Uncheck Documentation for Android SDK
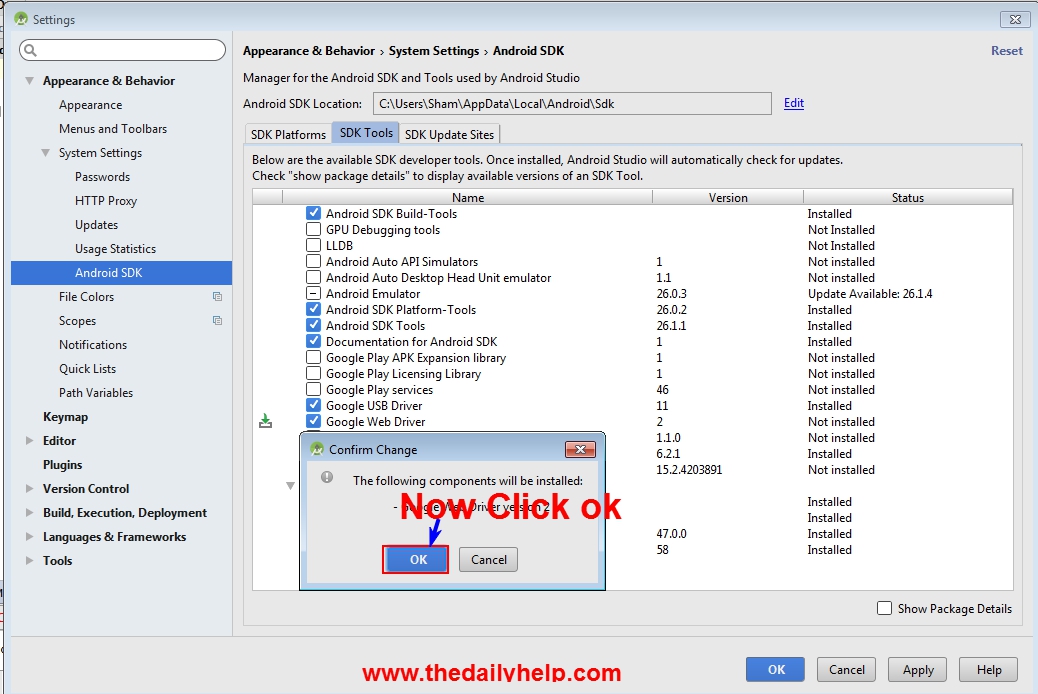The image size is (1038, 694). point(314,341)
